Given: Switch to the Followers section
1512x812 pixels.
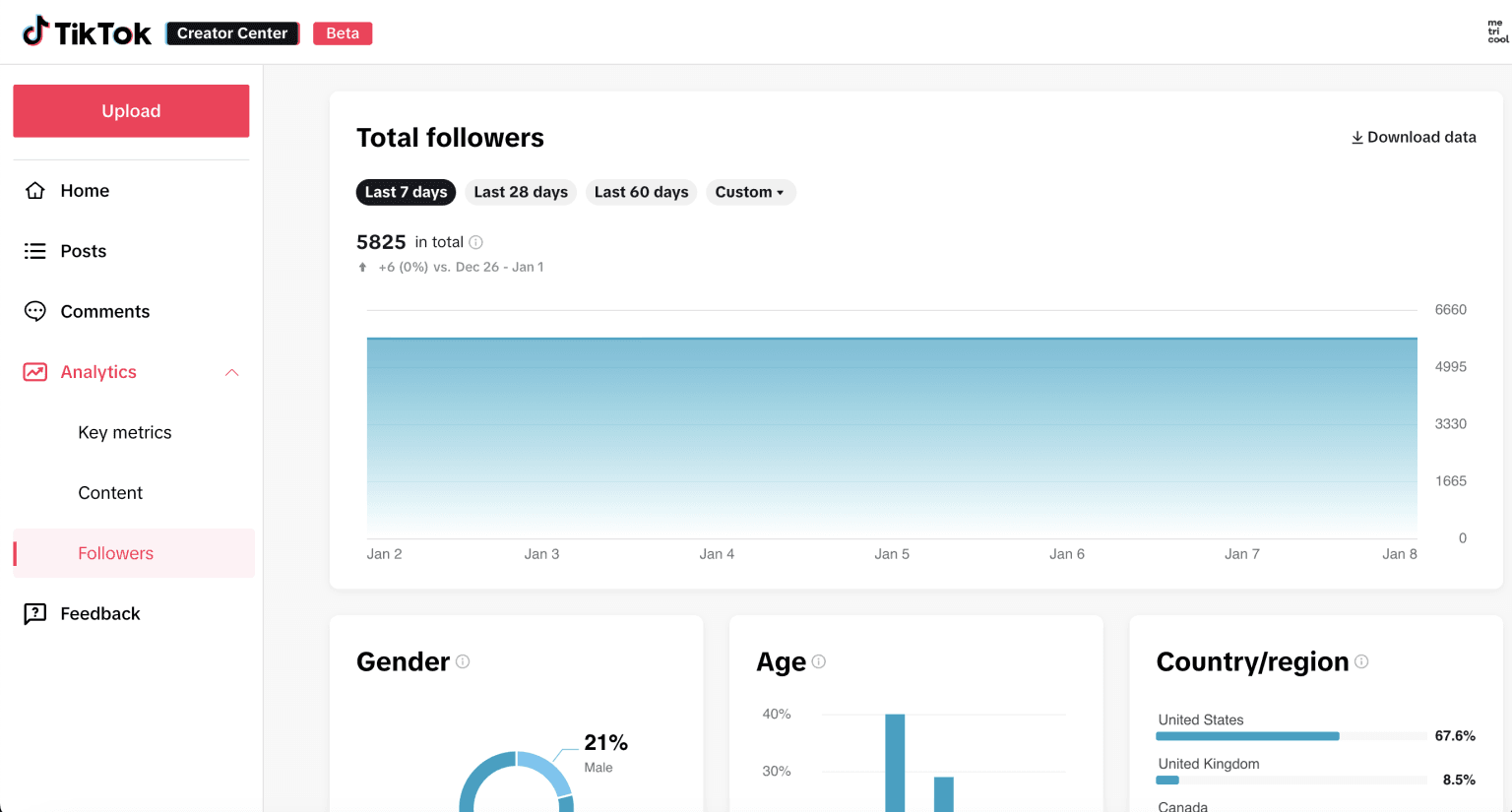Looking at the screenshot, I should [x=115, y=553].
